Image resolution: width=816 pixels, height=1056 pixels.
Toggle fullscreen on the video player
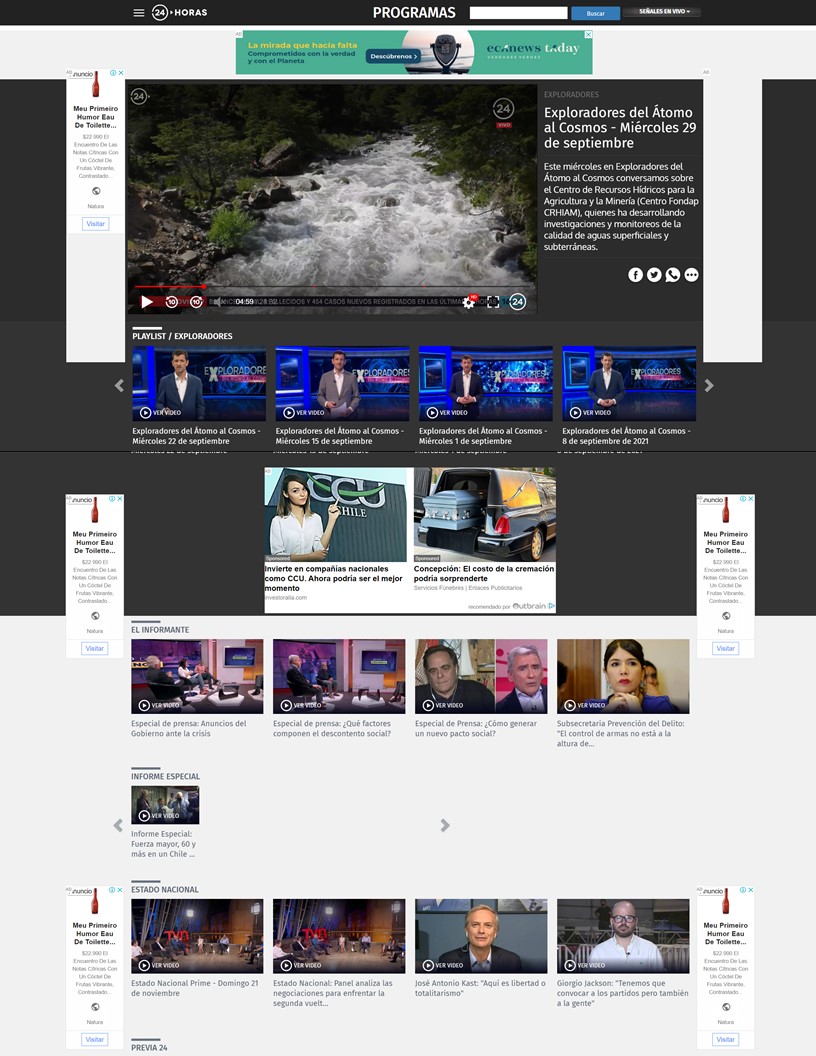(x=493, y=302)
